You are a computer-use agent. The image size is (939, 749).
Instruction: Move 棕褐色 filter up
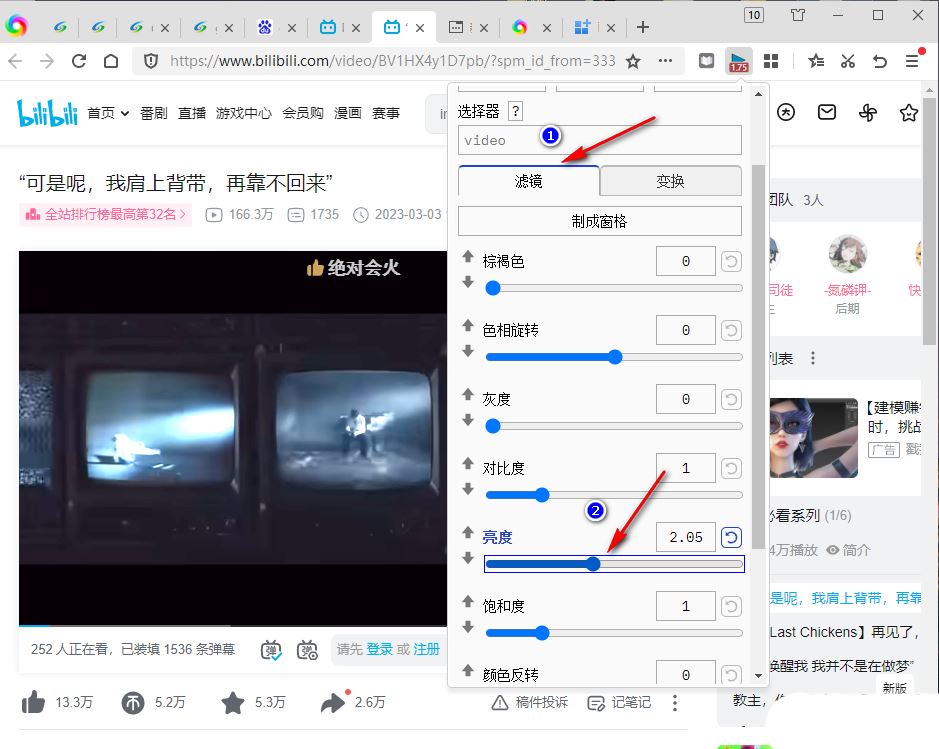click(x=468, y=256)
